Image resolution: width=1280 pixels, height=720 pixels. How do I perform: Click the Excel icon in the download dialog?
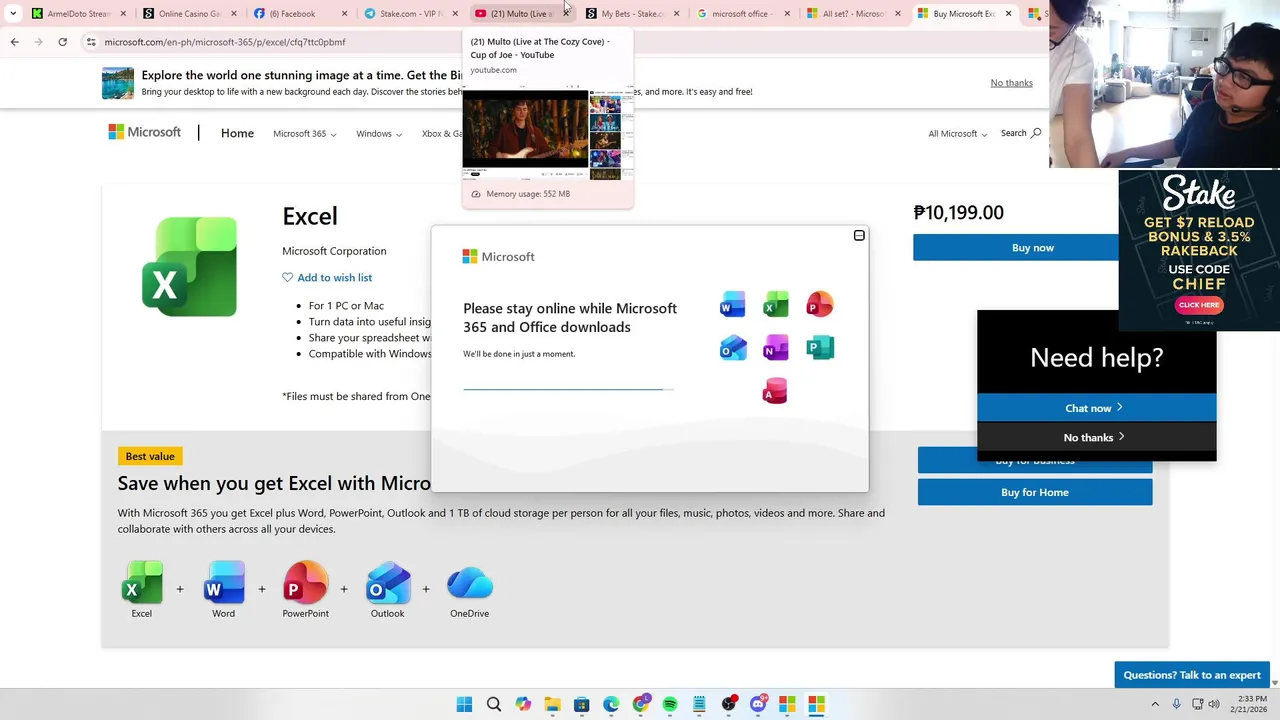[776, 305]
